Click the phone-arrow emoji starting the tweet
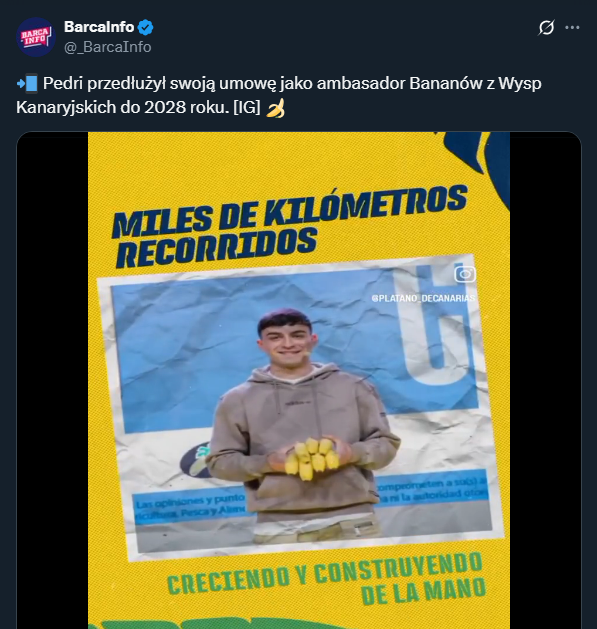 click(27, 84)
